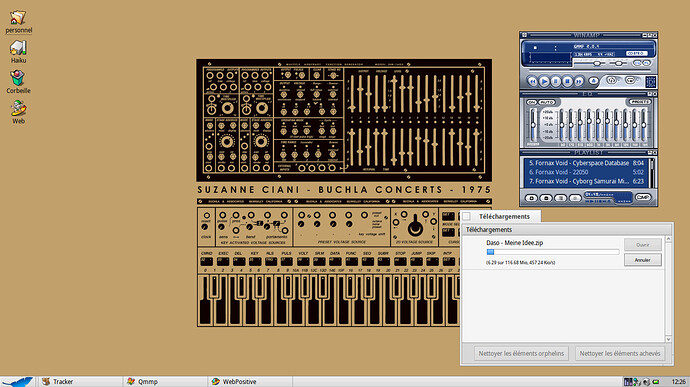This screenshot has width=690, height=387.
Task: Turn the equalizer ON button
Action: coord(532,102)
